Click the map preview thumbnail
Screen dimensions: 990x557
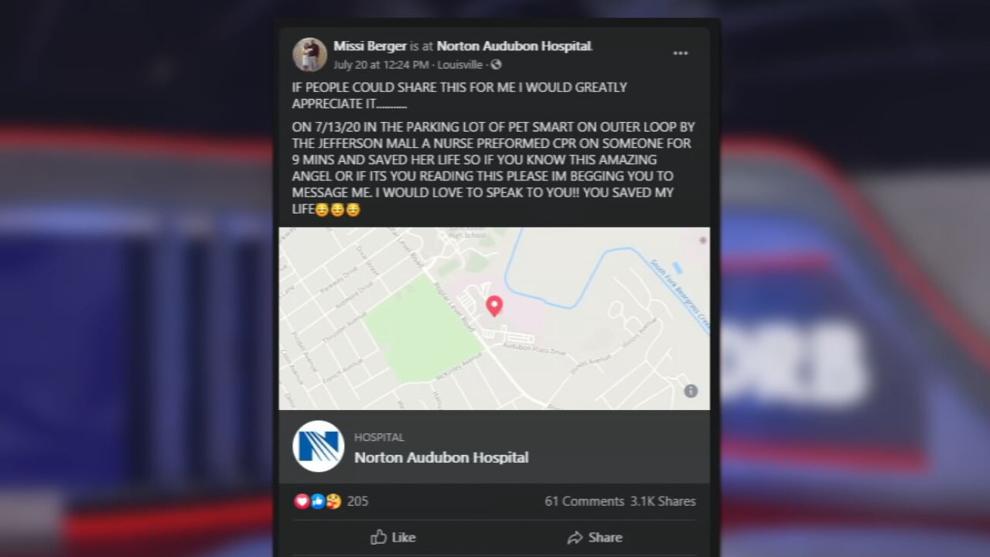(x=494, y=318)
